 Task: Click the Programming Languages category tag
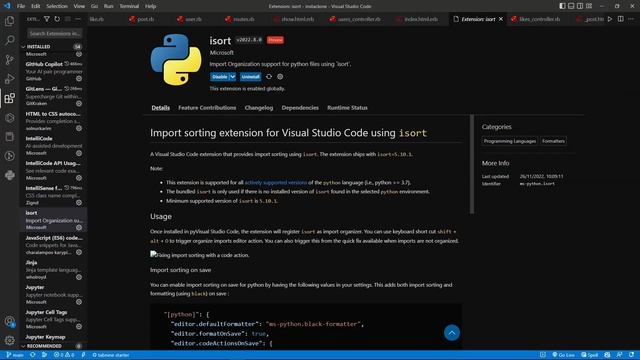click(x=510, y=141)
